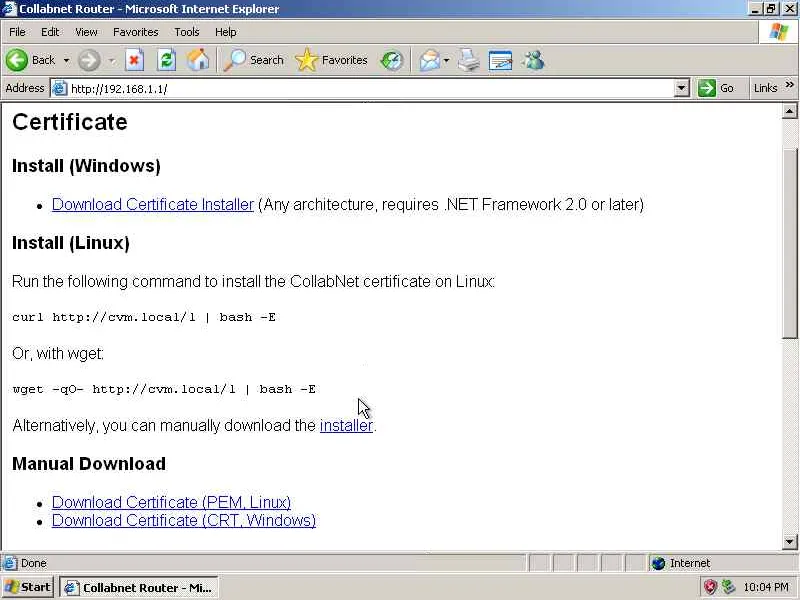The width and height of the screenshot is (800, 600).
Task: Go to the Home page icon
Action: [198, 60]
